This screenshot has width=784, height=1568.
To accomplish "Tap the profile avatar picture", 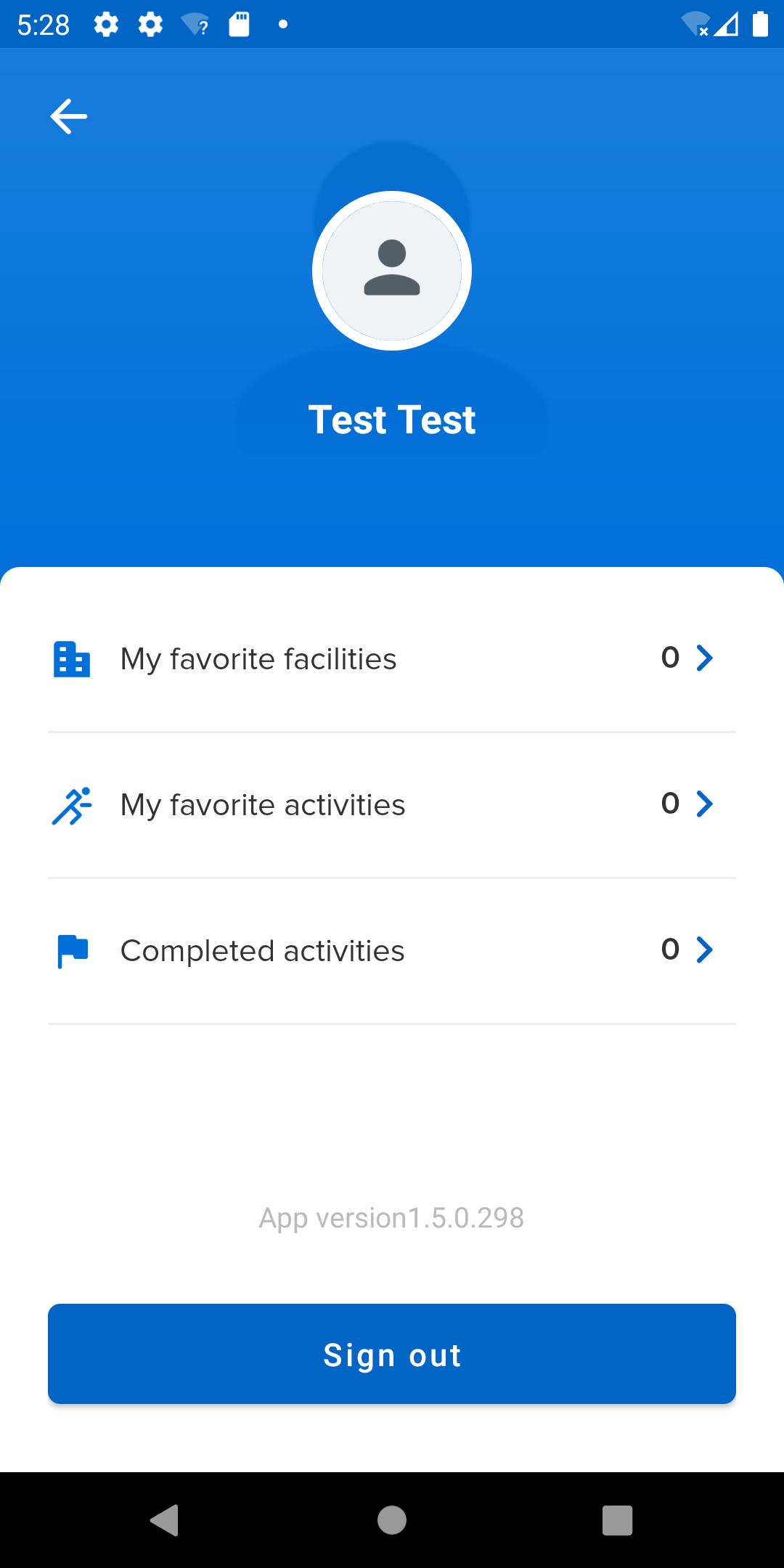I will coord(392,271).
